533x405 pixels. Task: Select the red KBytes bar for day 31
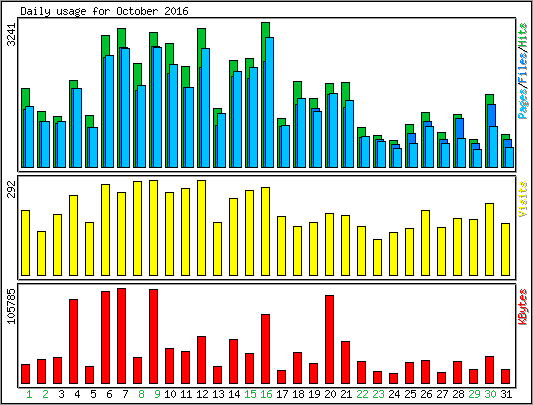click(x=505, y=376)
